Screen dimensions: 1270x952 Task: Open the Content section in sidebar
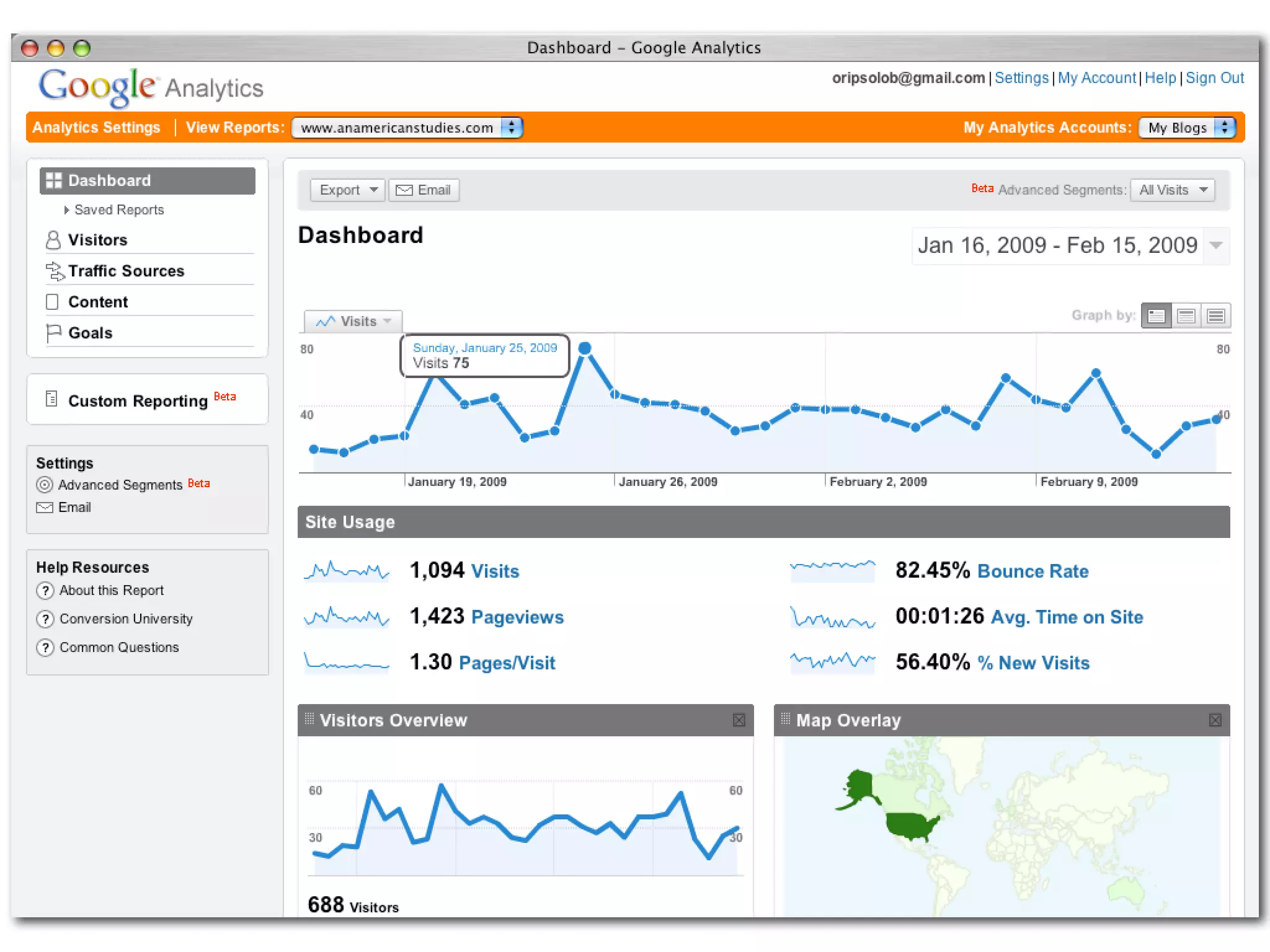tap(98, 302)
